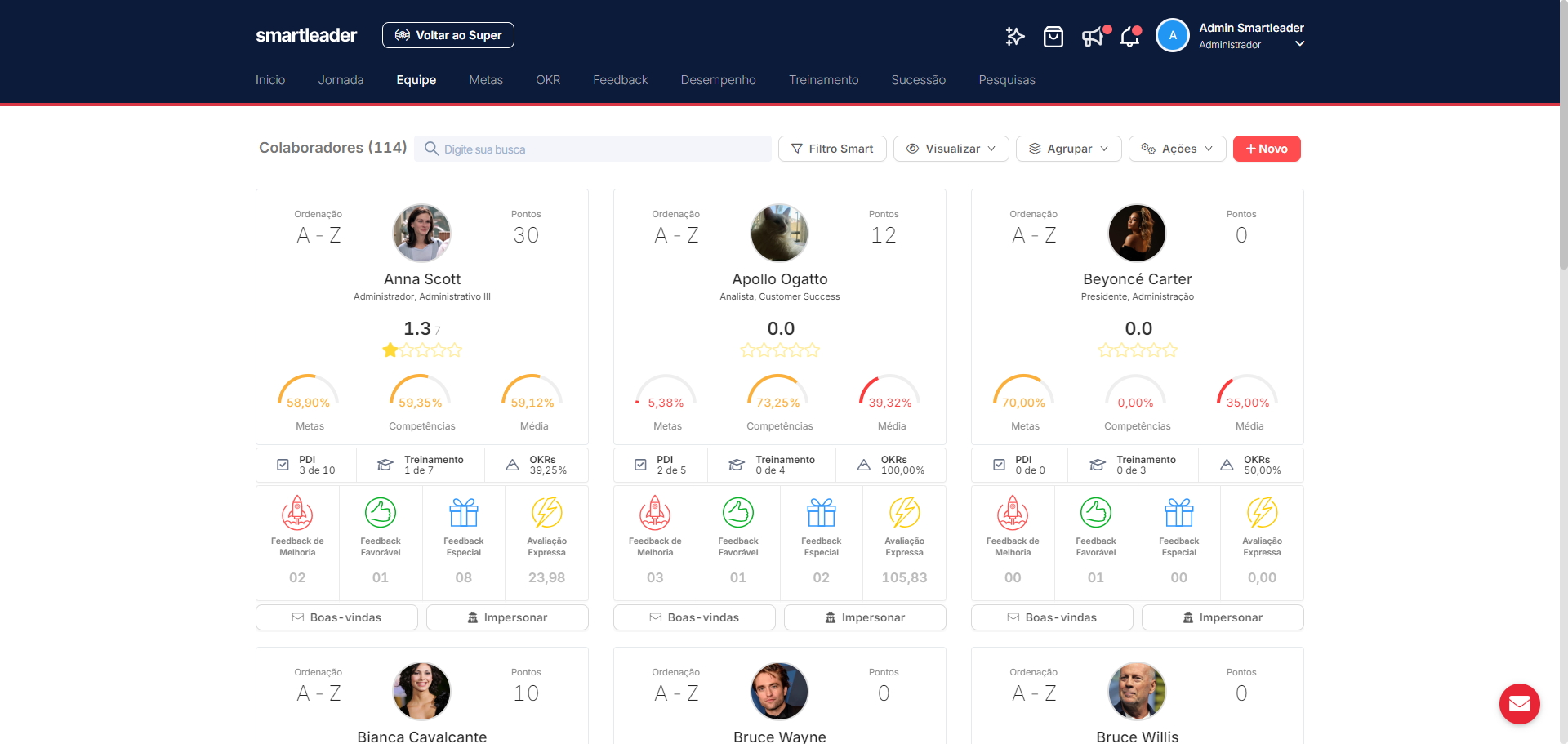1568x744 pixels.
Task: Click the page vertical scrollbar
Action: 1563,135
